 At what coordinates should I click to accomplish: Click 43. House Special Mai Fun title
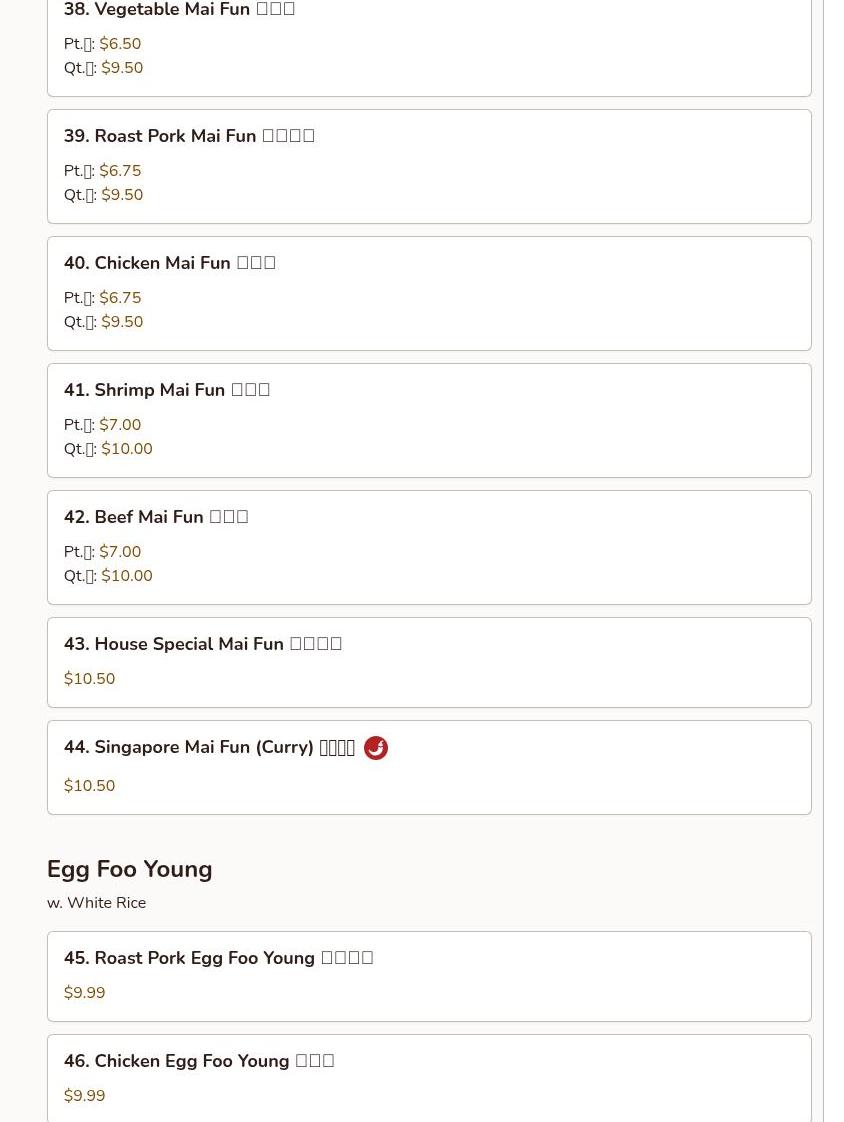[203, 644]
